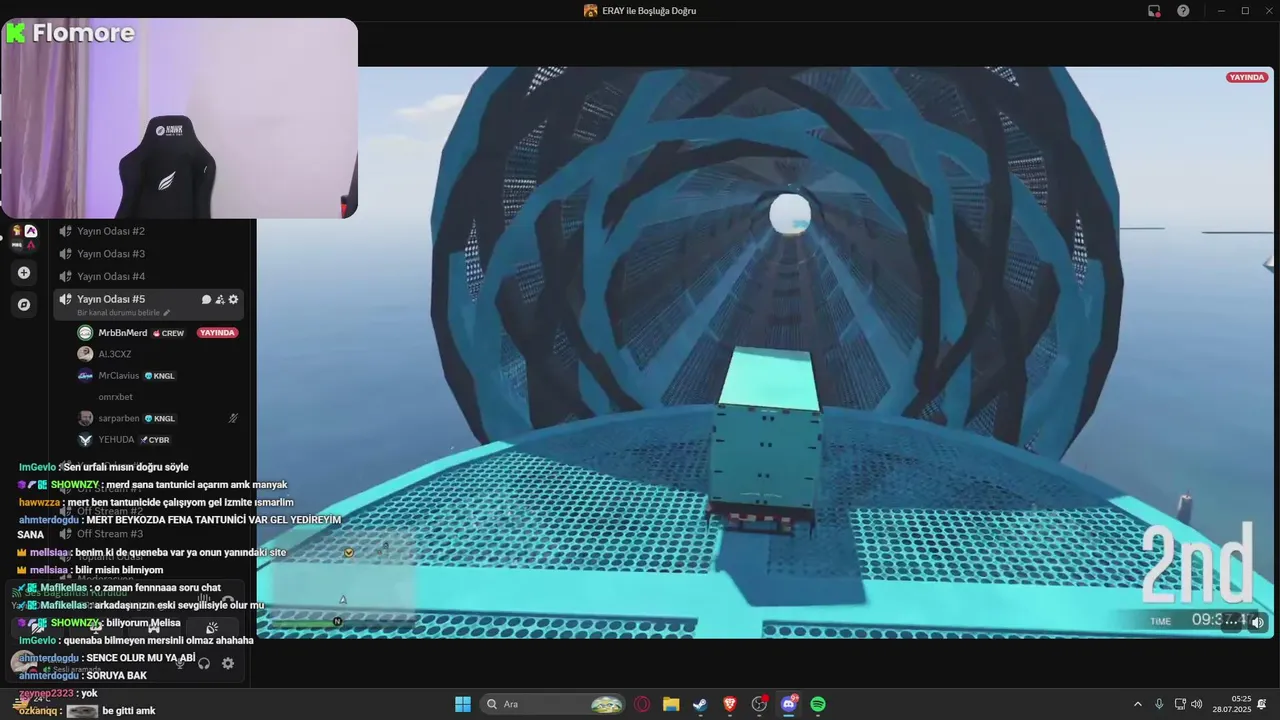
Task: Open chat for Yayın Odası #5
Action: [x=206, y=299]
